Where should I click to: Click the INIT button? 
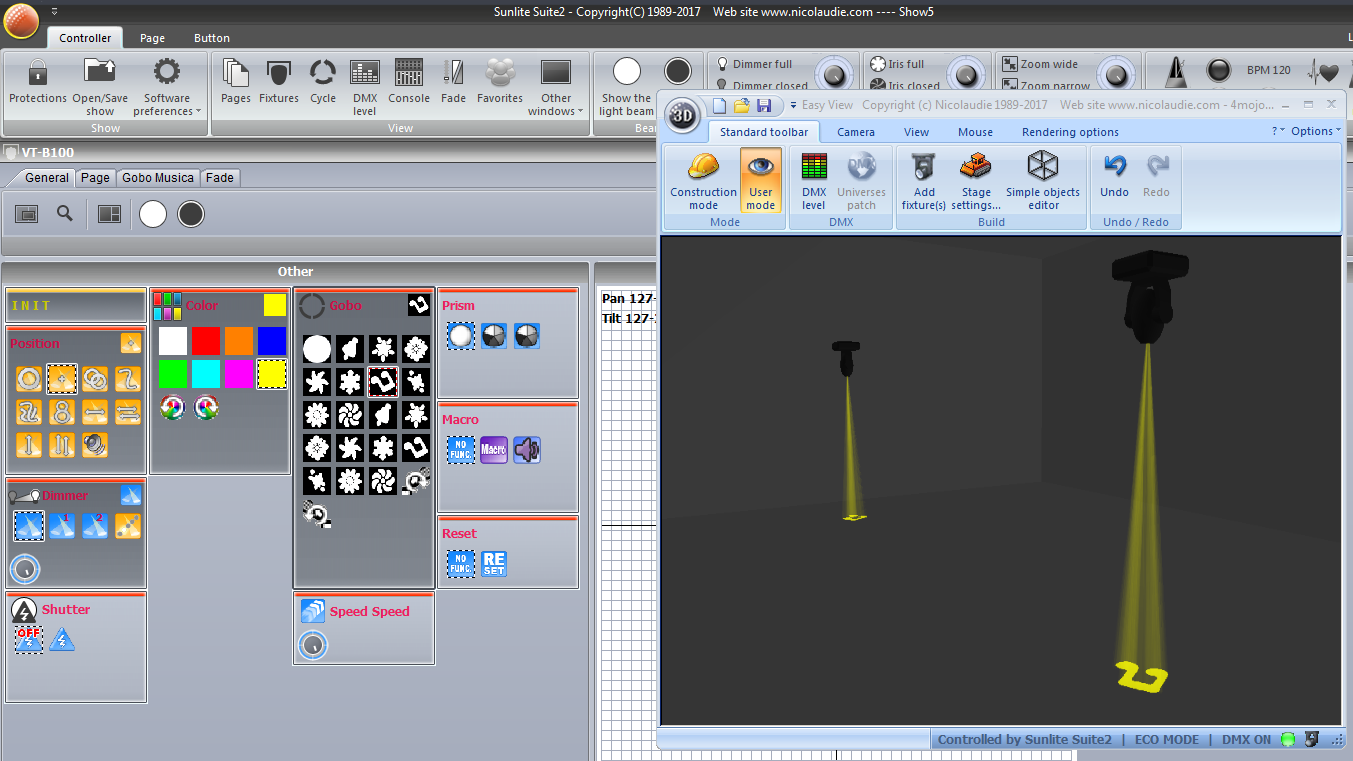(76, 305)
